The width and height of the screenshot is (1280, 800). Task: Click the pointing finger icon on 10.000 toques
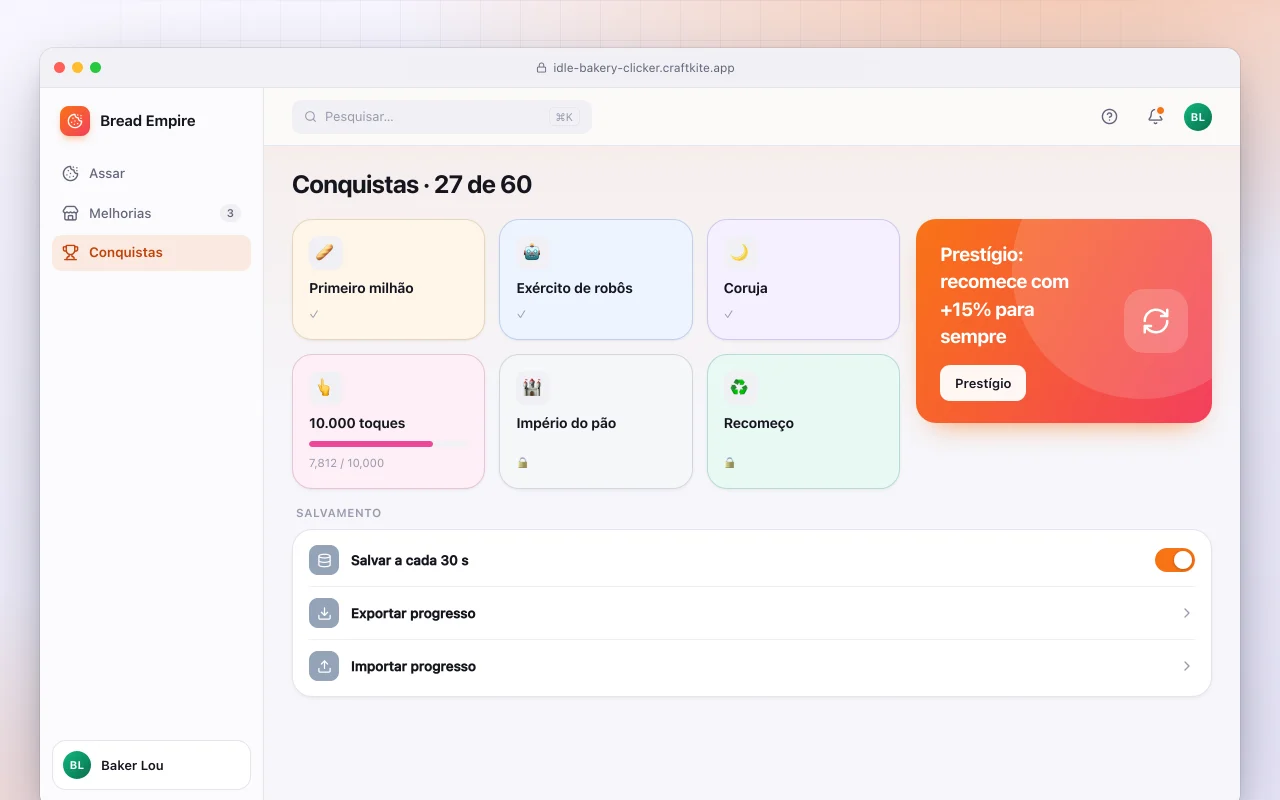325,388
